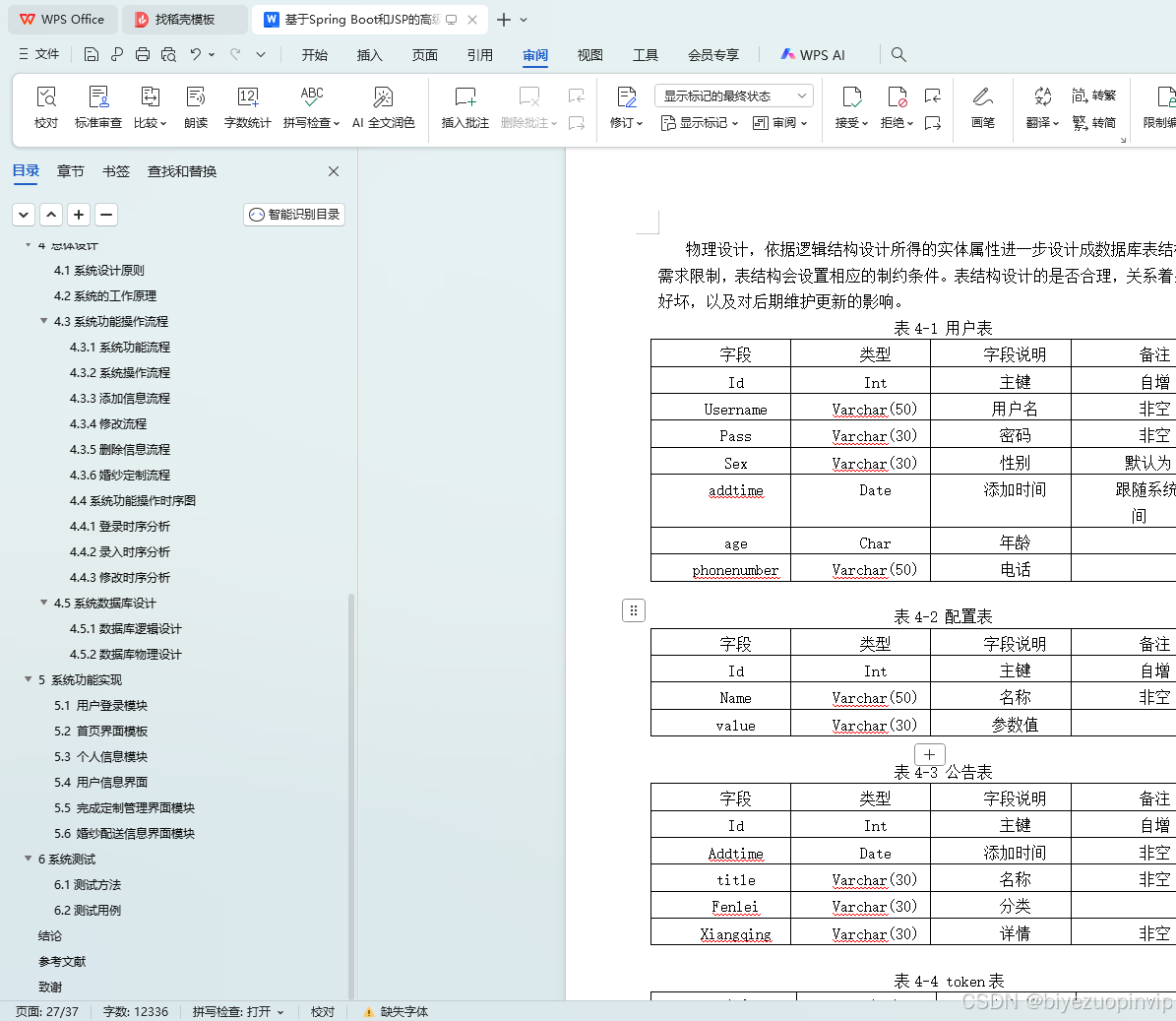Click WPS AI button

point(813,55)
